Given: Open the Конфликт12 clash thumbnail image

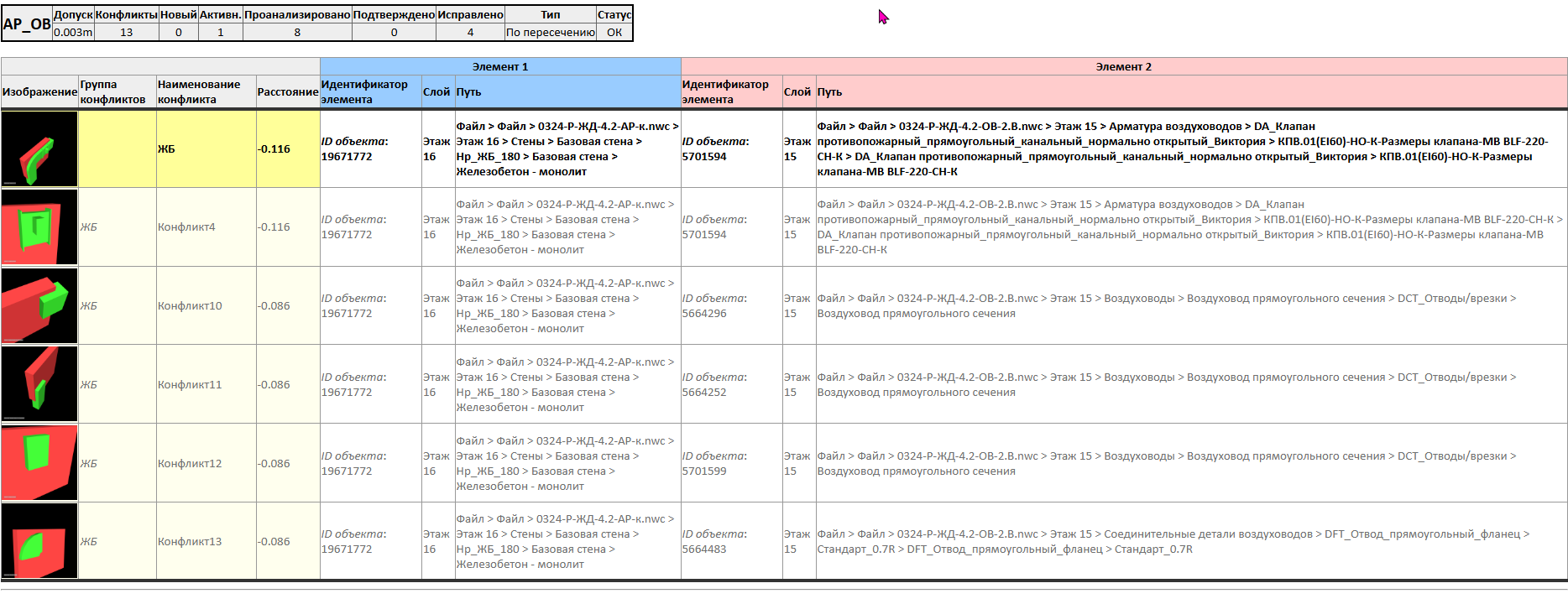Looking at the screenshot, I should (39, 463).
